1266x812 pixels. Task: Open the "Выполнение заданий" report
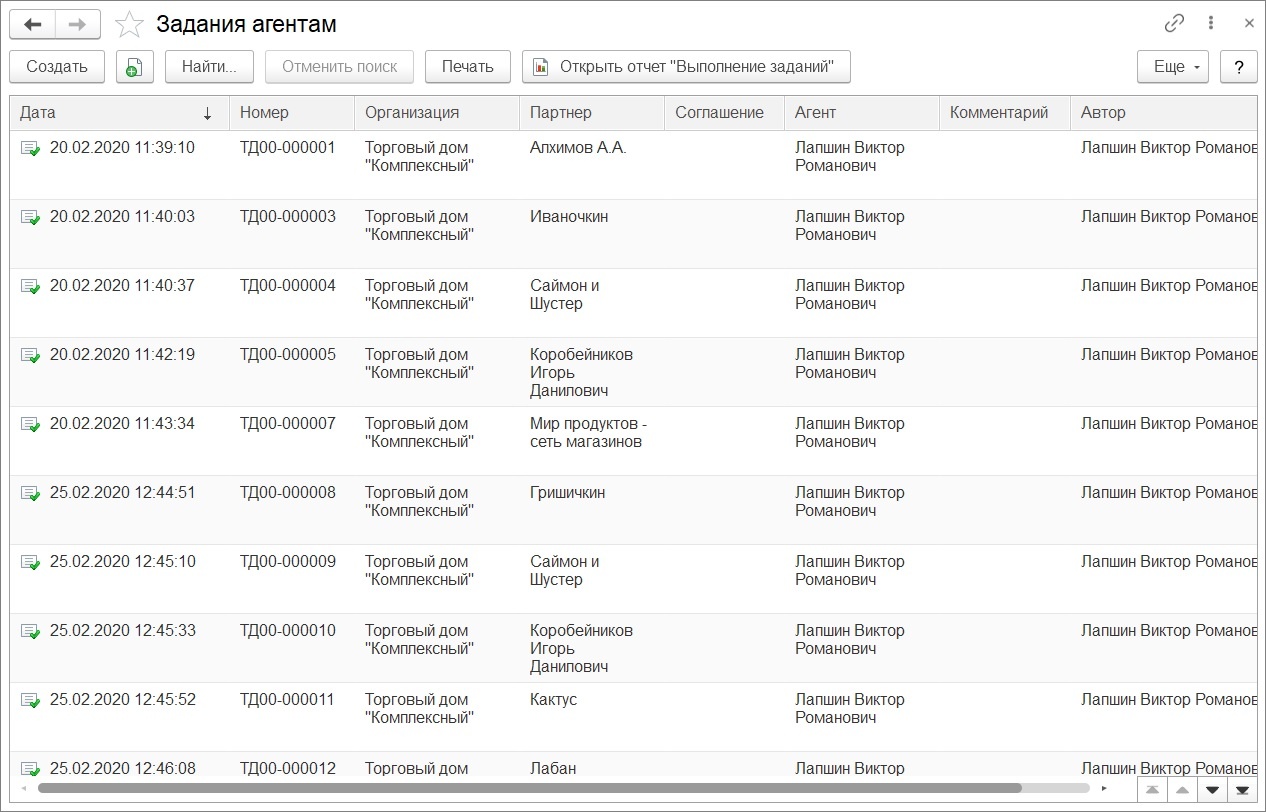tap(686, 67)
